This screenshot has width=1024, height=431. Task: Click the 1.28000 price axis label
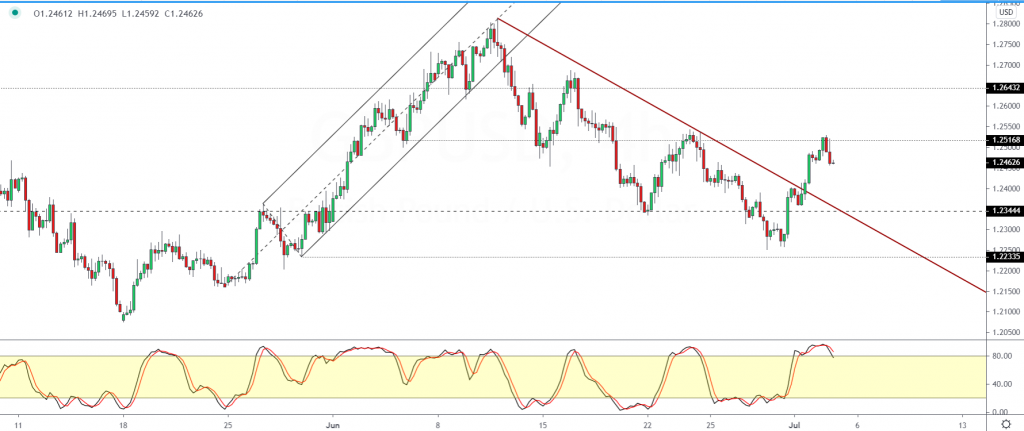[1005, 24]
